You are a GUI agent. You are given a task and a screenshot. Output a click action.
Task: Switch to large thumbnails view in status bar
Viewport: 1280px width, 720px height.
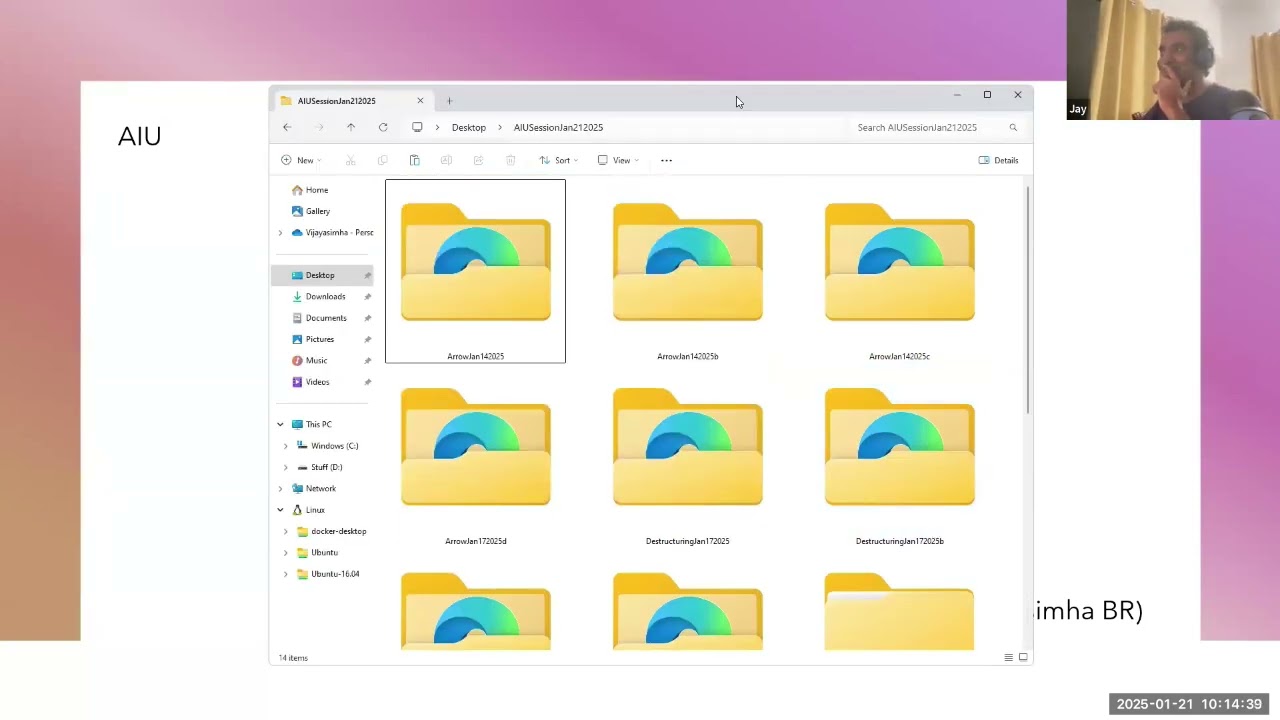(1022, 657)
